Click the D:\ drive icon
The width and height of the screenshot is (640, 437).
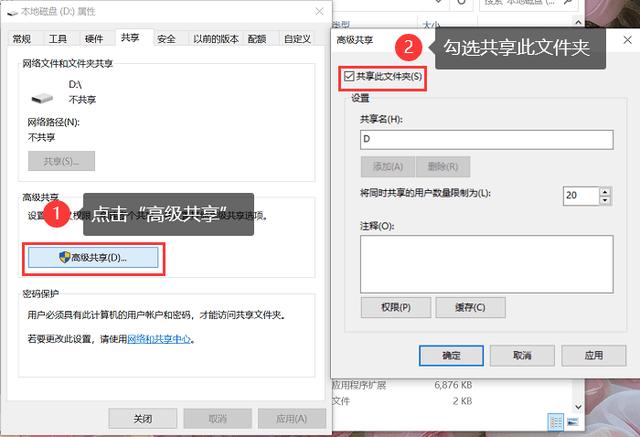(x=42, y=98)
